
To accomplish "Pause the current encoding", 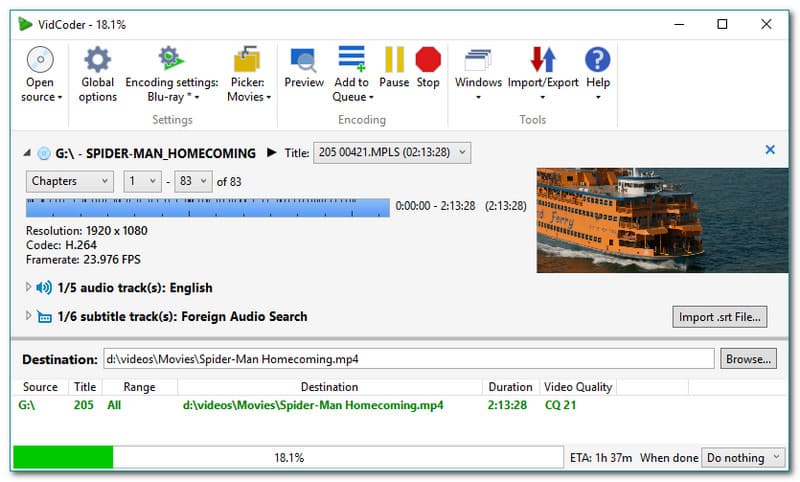I will (x=394, y=60).
